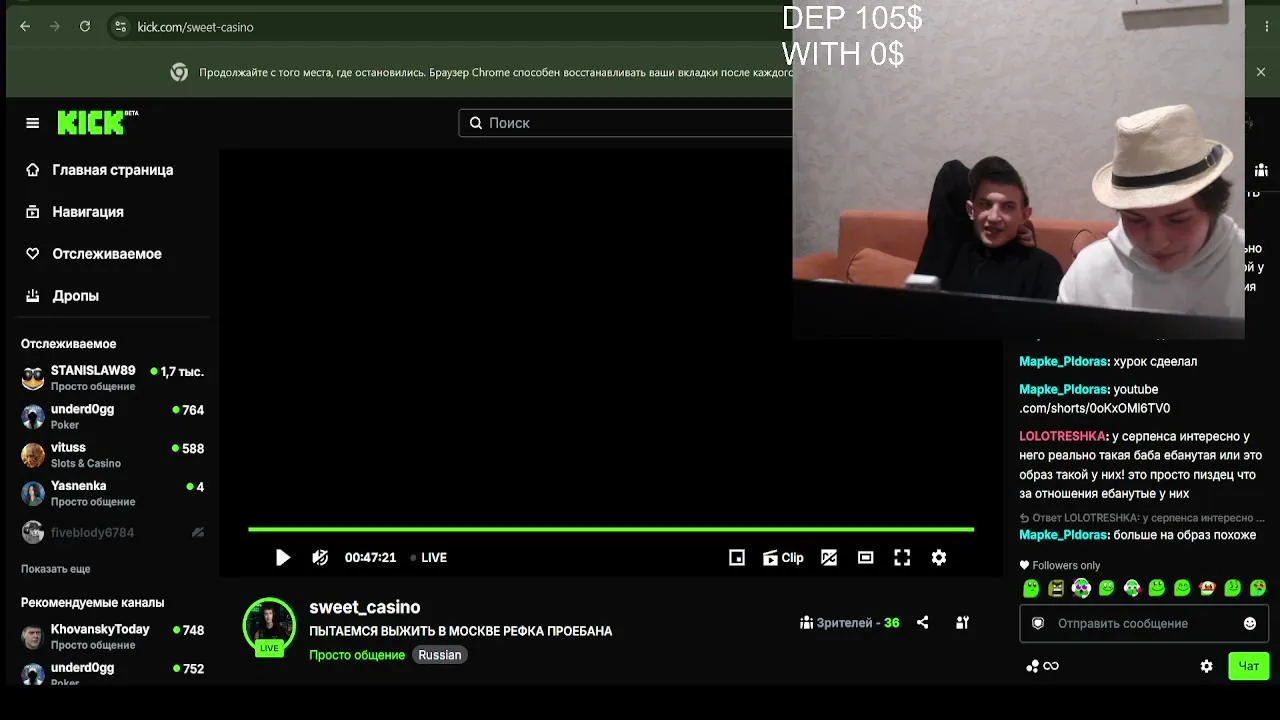The height and width of the screenshot is (720, 1280).
Task: Click the vituss avatar thumbnail
Action: (33, 455)
